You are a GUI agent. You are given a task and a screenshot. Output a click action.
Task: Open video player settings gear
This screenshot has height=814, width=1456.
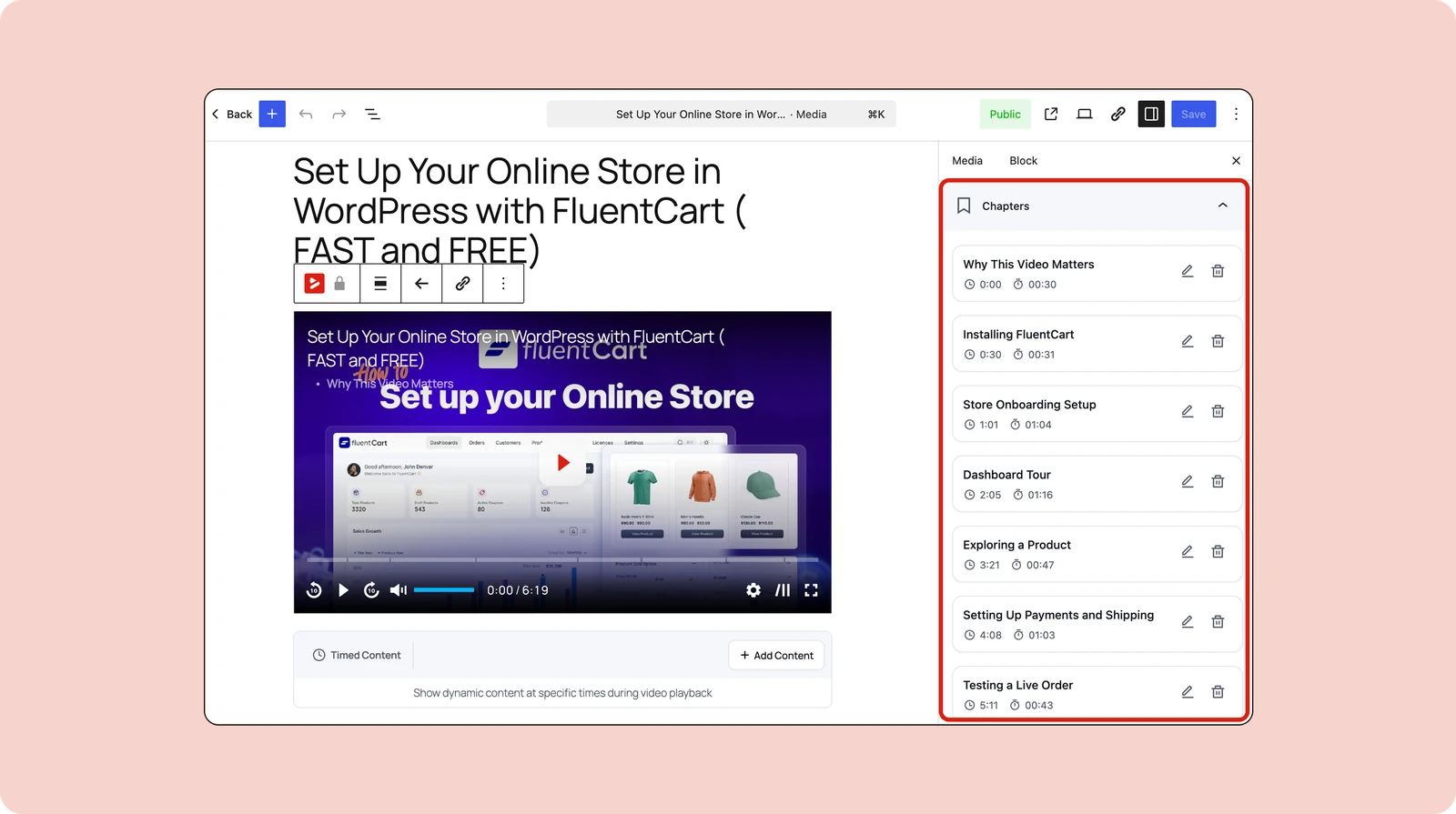tap(753, 590)
